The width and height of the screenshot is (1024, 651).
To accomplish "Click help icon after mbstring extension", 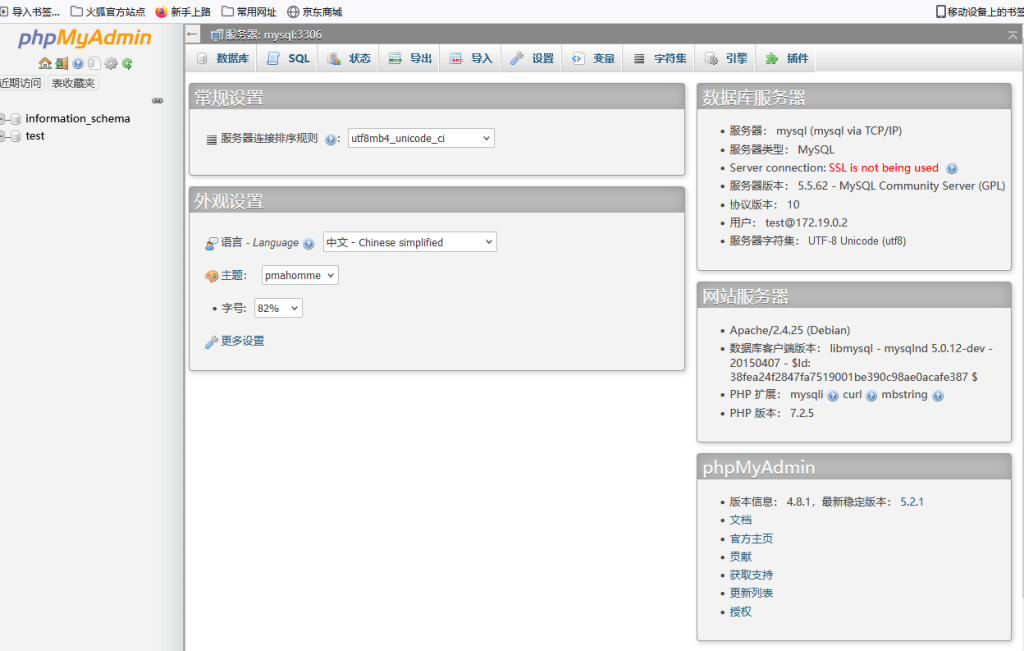I will 938,396.
